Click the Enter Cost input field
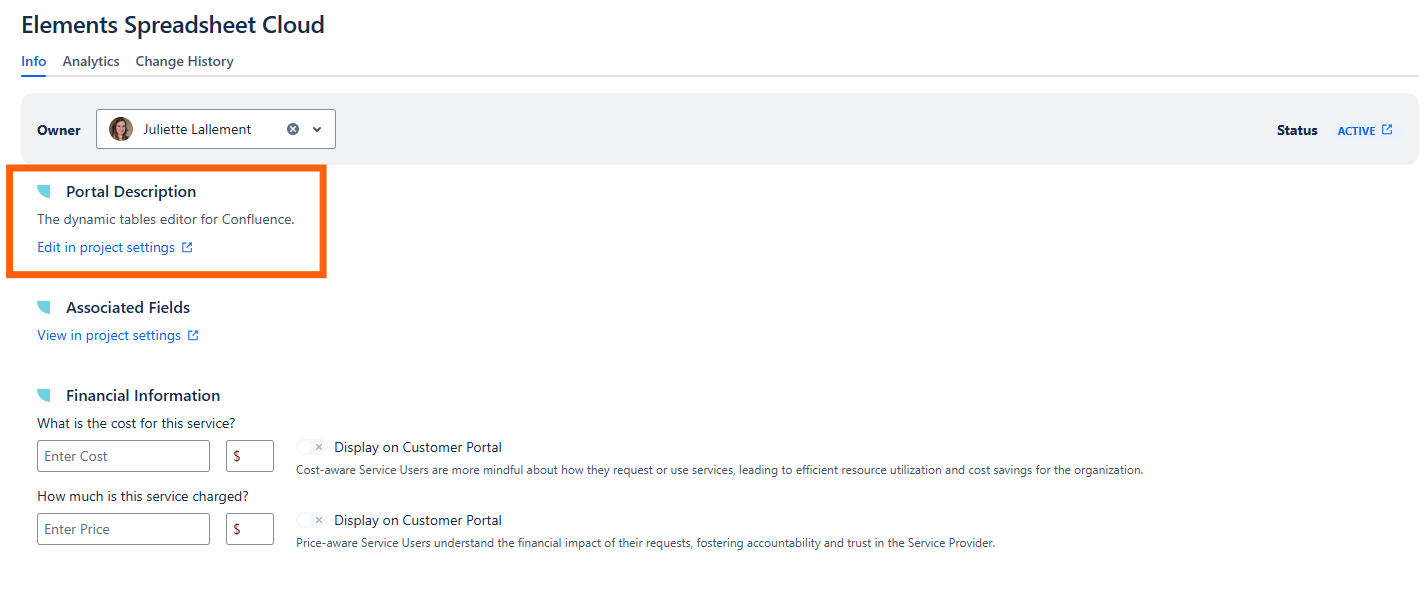Image resolution: width=1425 pixels, height=612 pixels. pos(123,456)
